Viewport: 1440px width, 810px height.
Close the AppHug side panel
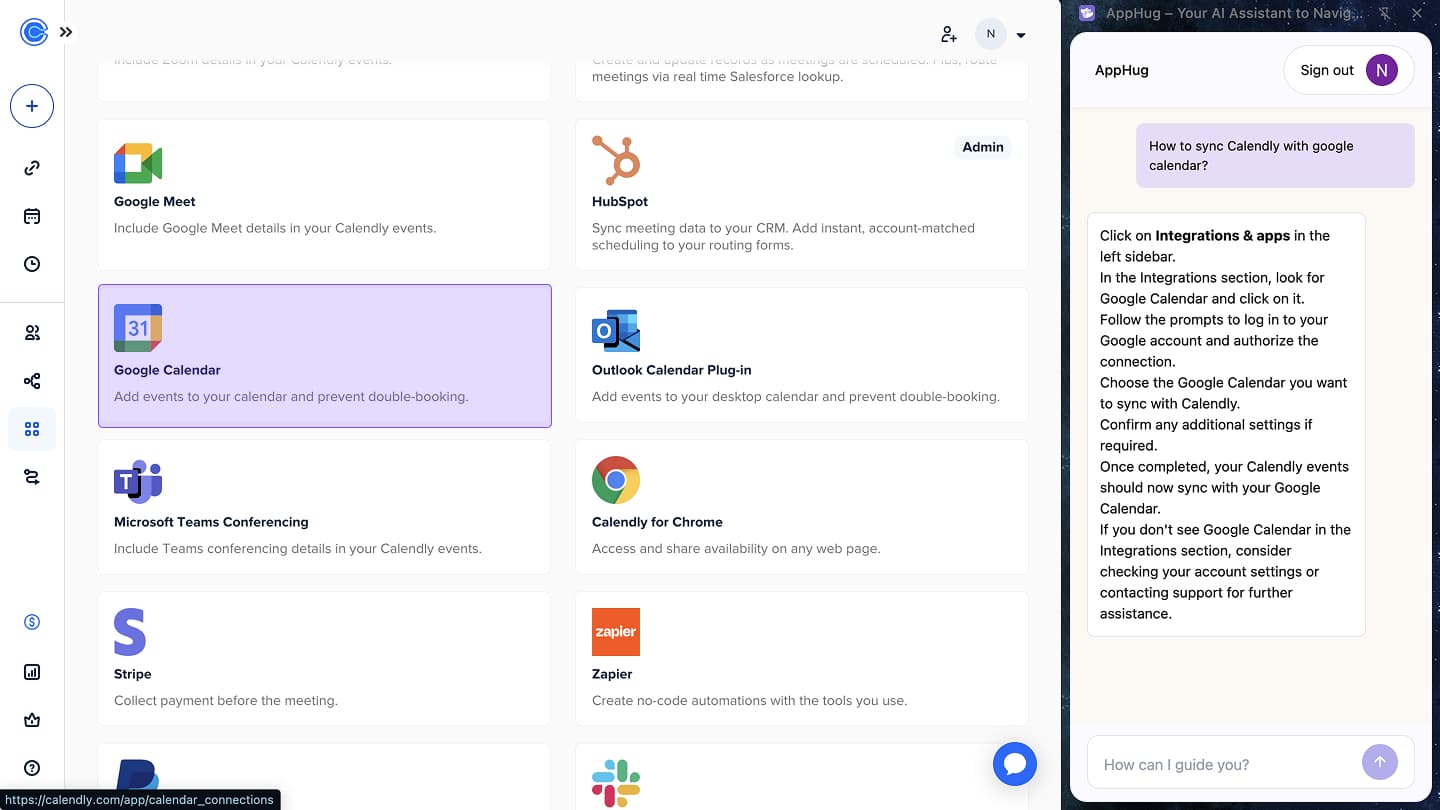1416,13
